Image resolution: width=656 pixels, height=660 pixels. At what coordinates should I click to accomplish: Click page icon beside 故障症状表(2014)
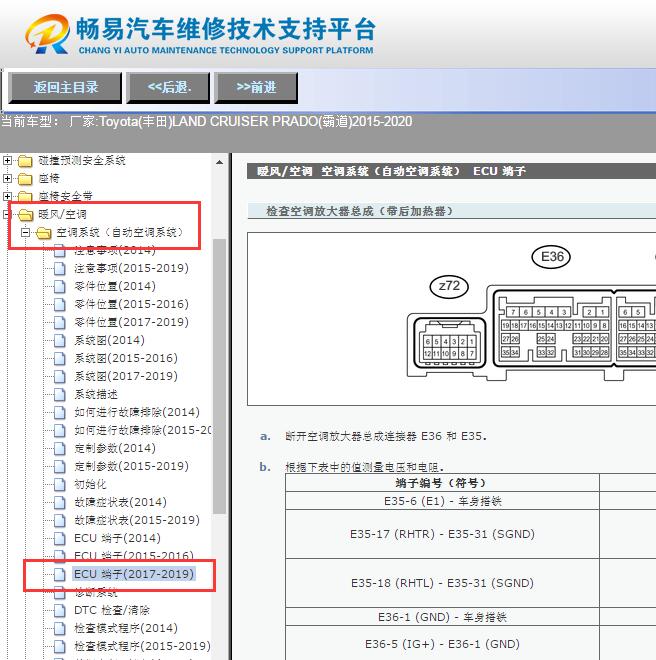(60, 503)
